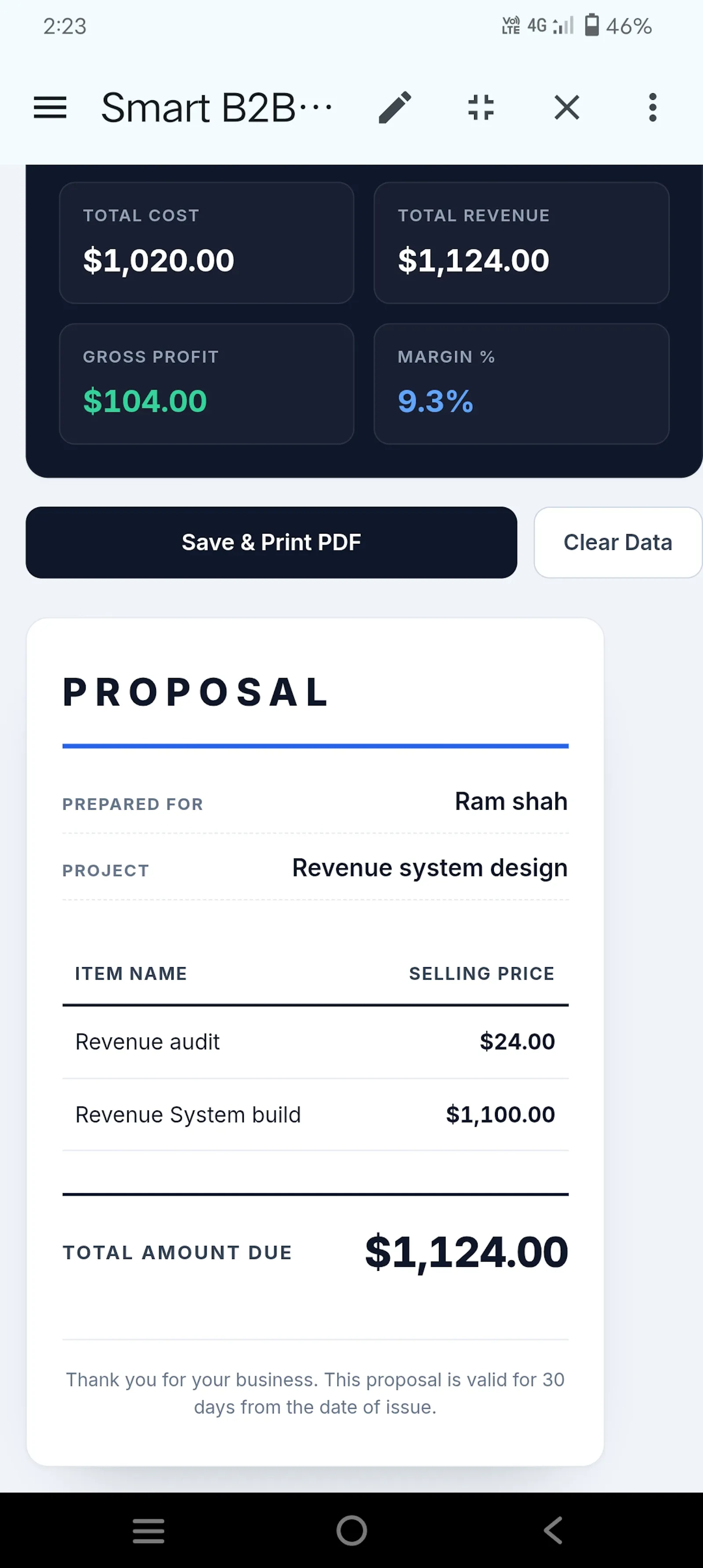This screenshot has height=1568, width=703.
Task: Tap the Margin % 9.3% card
Action: click(521, 383)
